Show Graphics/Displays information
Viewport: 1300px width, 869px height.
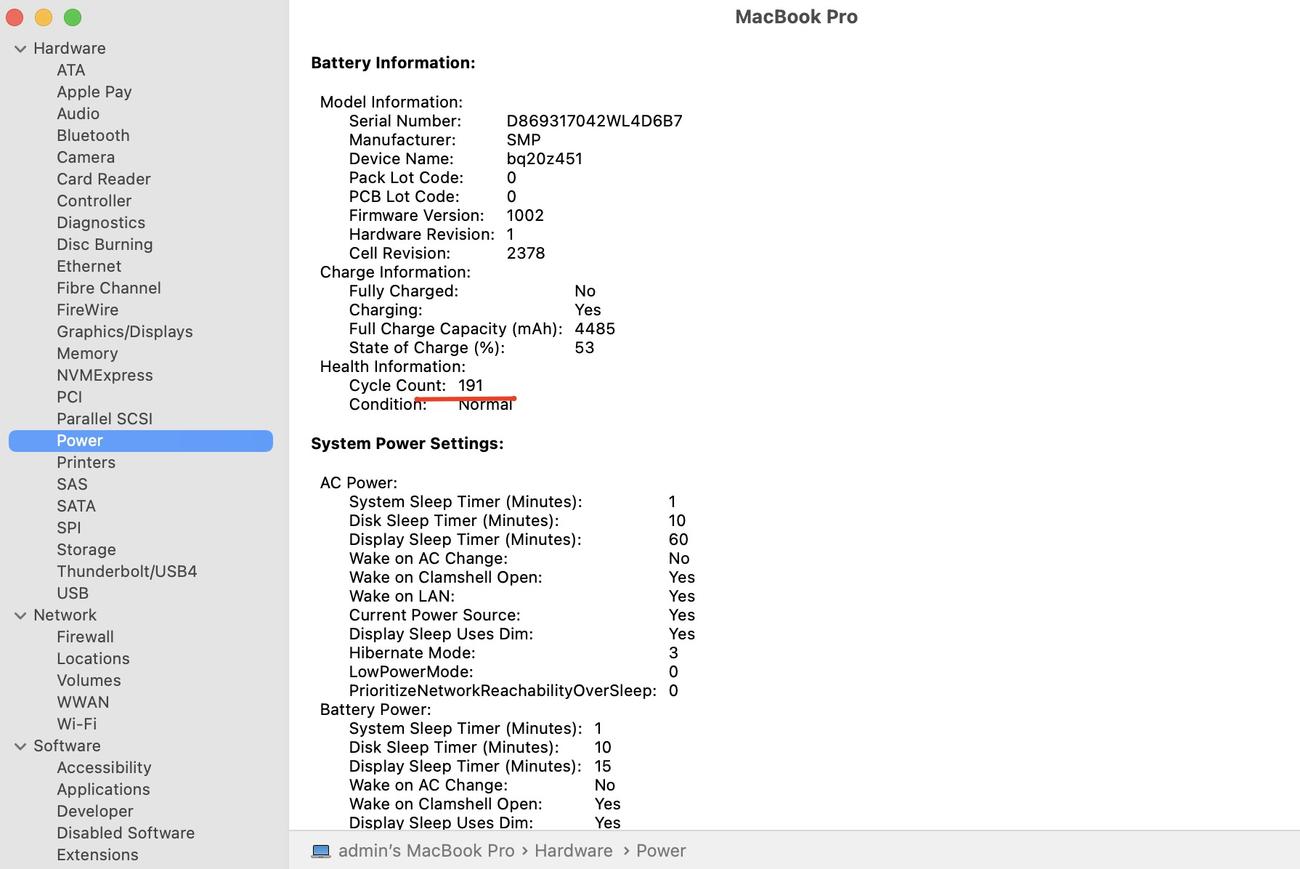coord(125,332)
